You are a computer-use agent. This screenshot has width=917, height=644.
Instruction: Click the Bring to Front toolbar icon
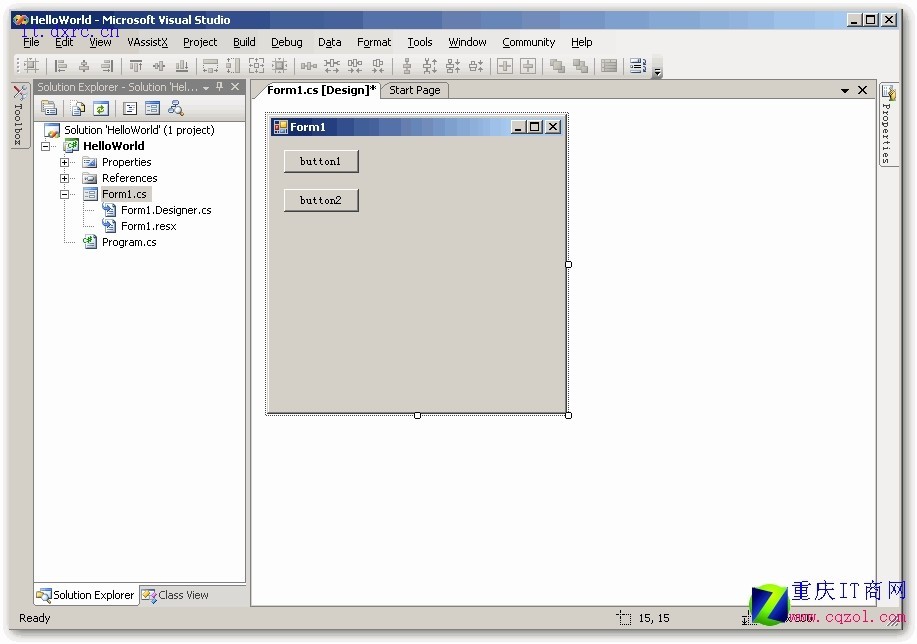click(x=557, y=66)
